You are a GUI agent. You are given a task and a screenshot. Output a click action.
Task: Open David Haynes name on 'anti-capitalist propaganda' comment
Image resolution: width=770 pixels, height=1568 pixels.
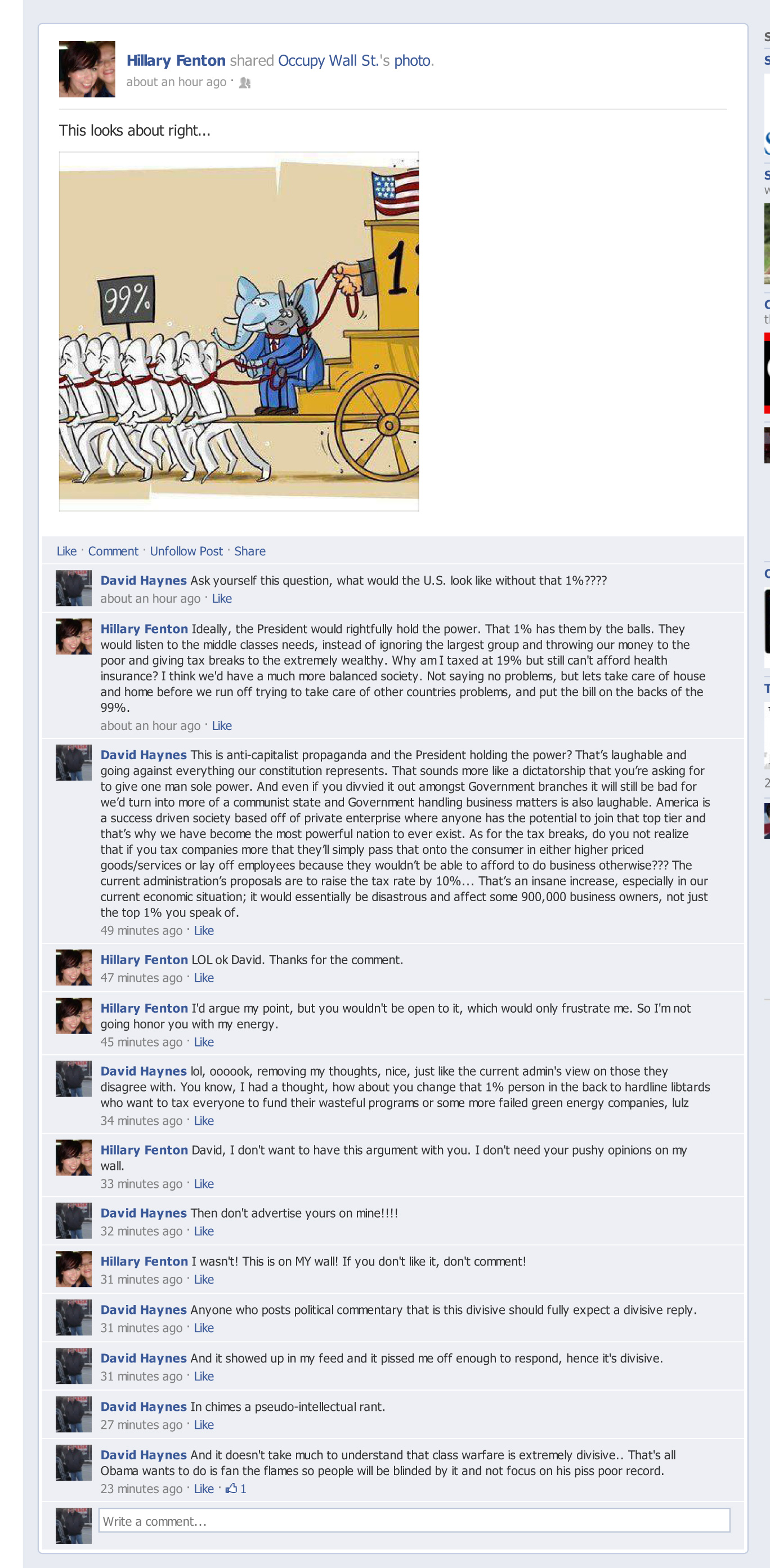coord(144,755)
